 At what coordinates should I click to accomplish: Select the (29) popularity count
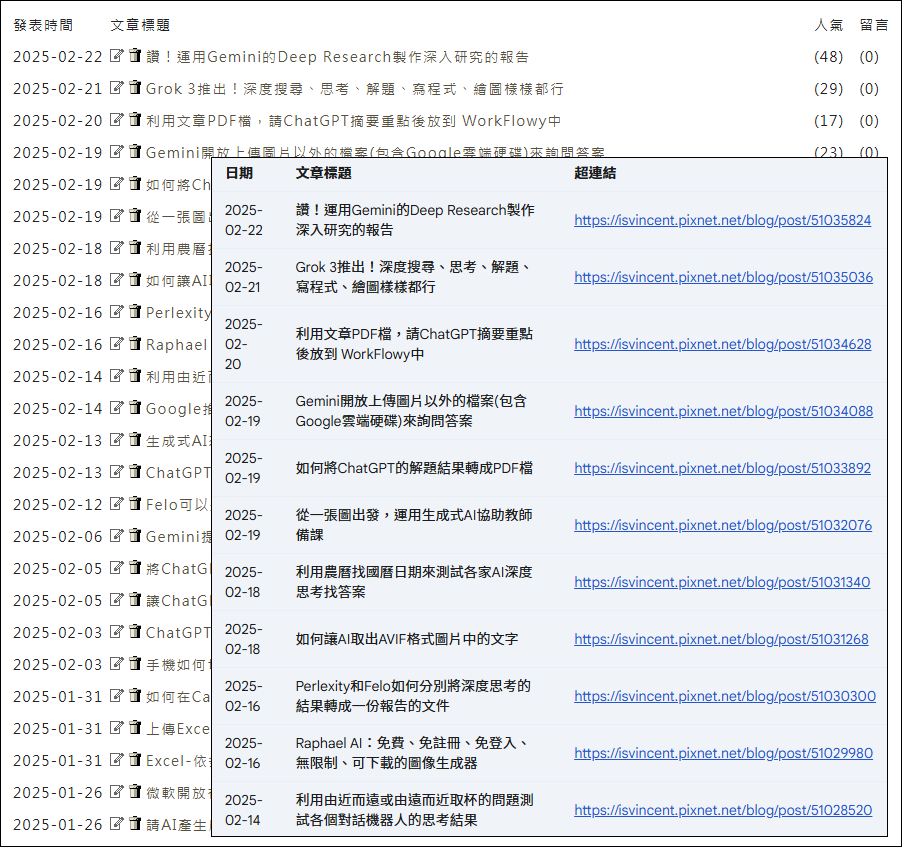(828, 89)
